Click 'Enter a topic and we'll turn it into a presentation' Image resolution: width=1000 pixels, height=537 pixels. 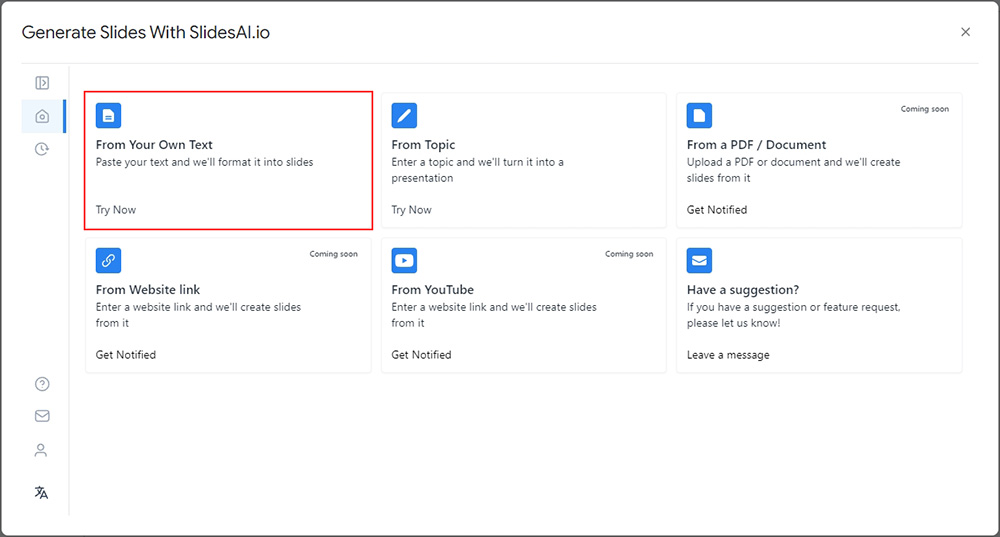(x=478, y=170)
